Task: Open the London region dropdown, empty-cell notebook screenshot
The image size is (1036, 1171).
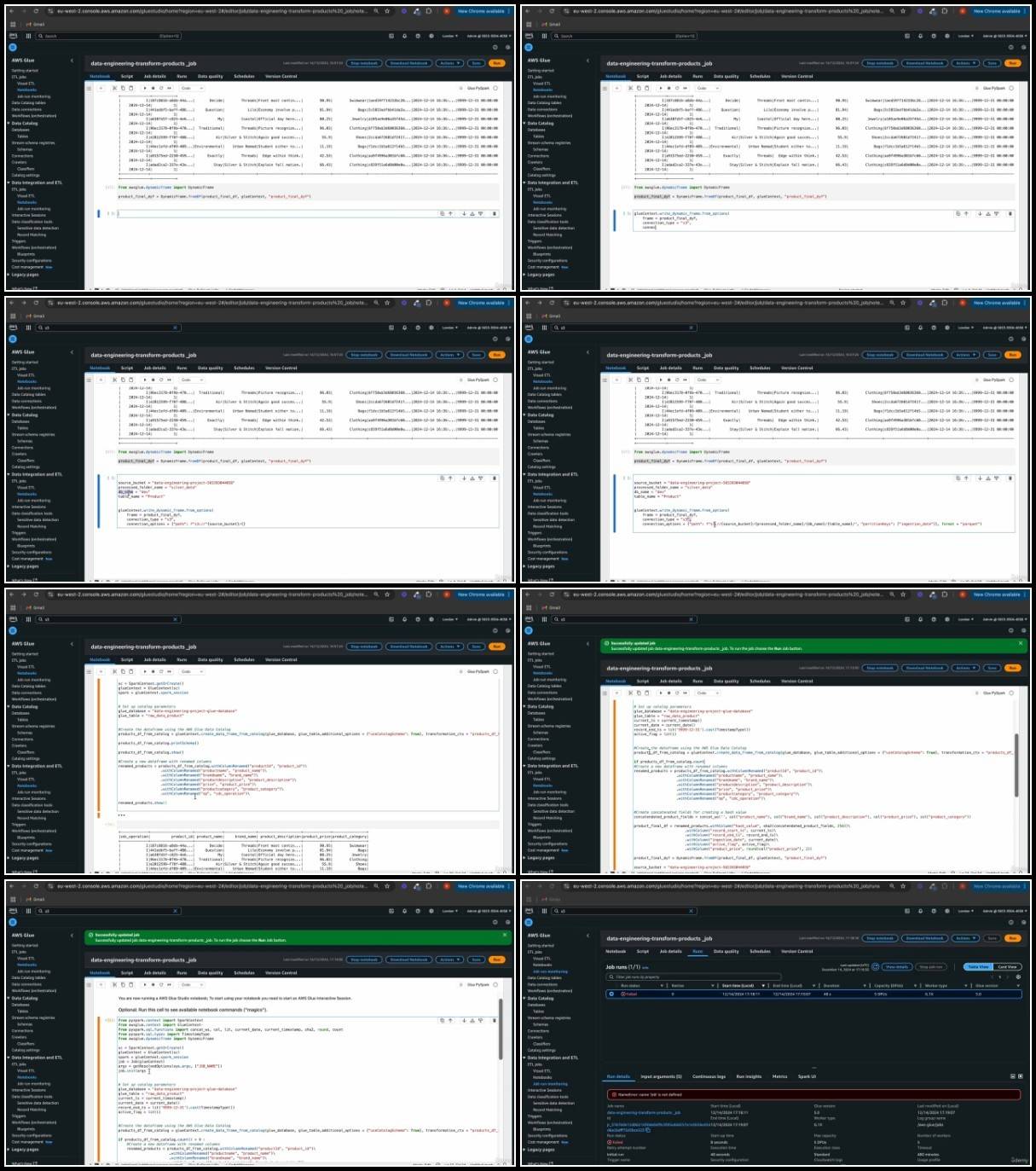Action: coord(449,36)
